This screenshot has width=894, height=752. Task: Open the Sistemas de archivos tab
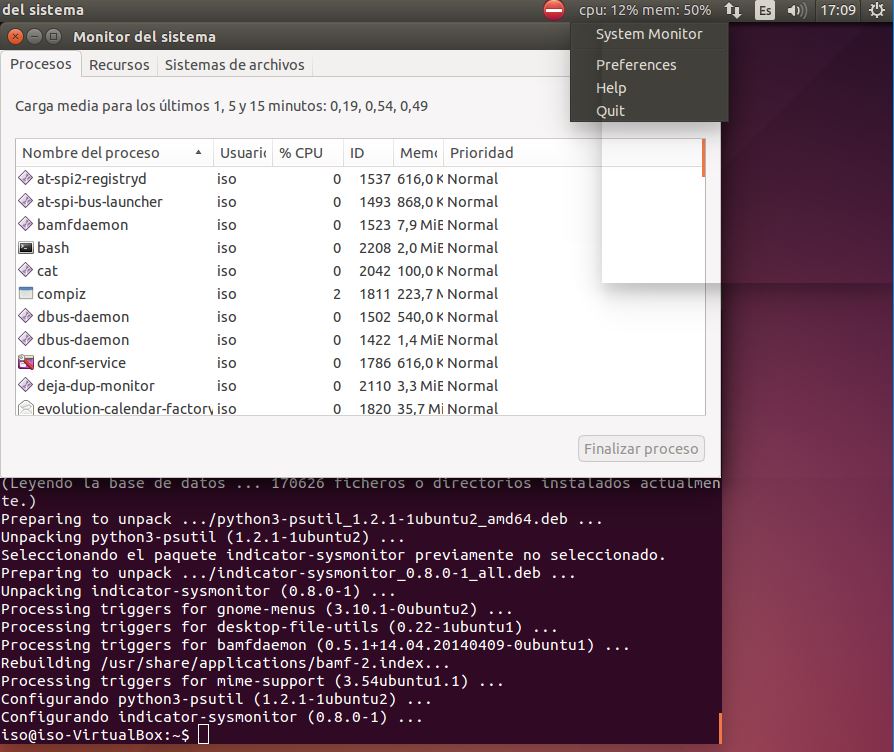234,65
